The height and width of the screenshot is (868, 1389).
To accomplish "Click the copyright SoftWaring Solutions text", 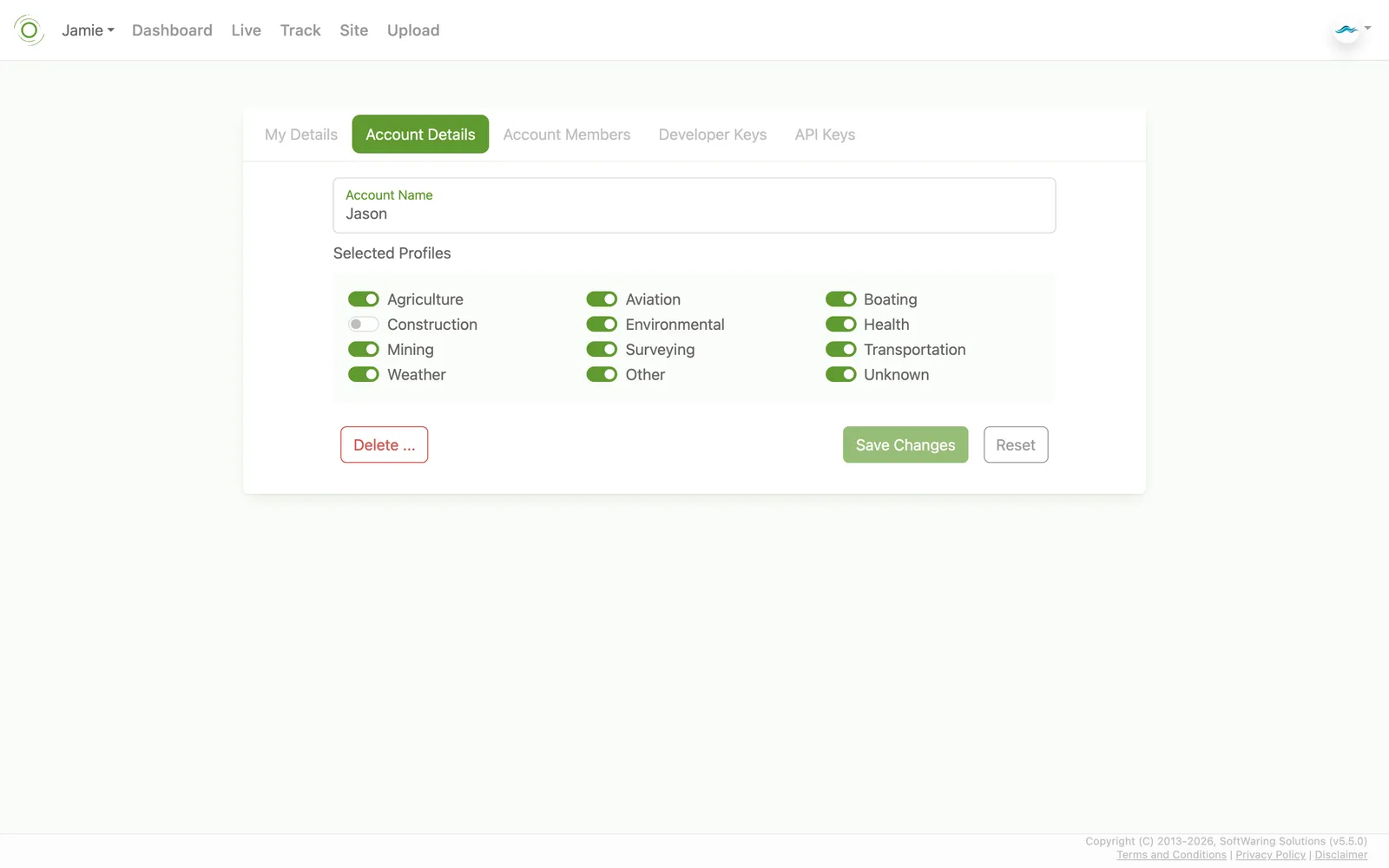I will pos(1226,841).
